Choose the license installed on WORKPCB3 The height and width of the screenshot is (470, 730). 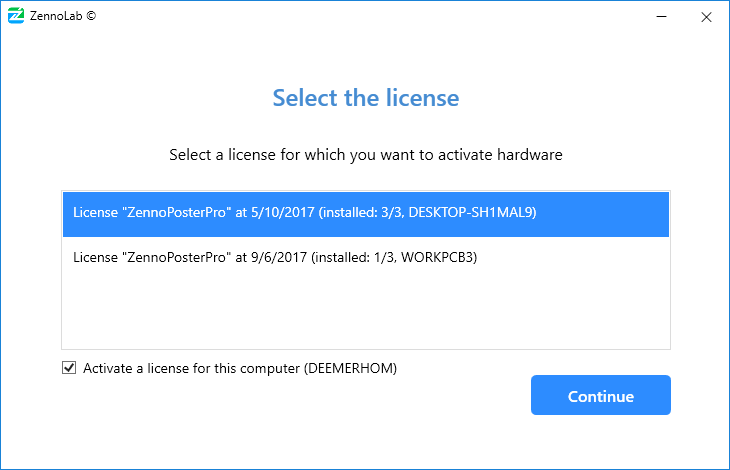(366, 257)
